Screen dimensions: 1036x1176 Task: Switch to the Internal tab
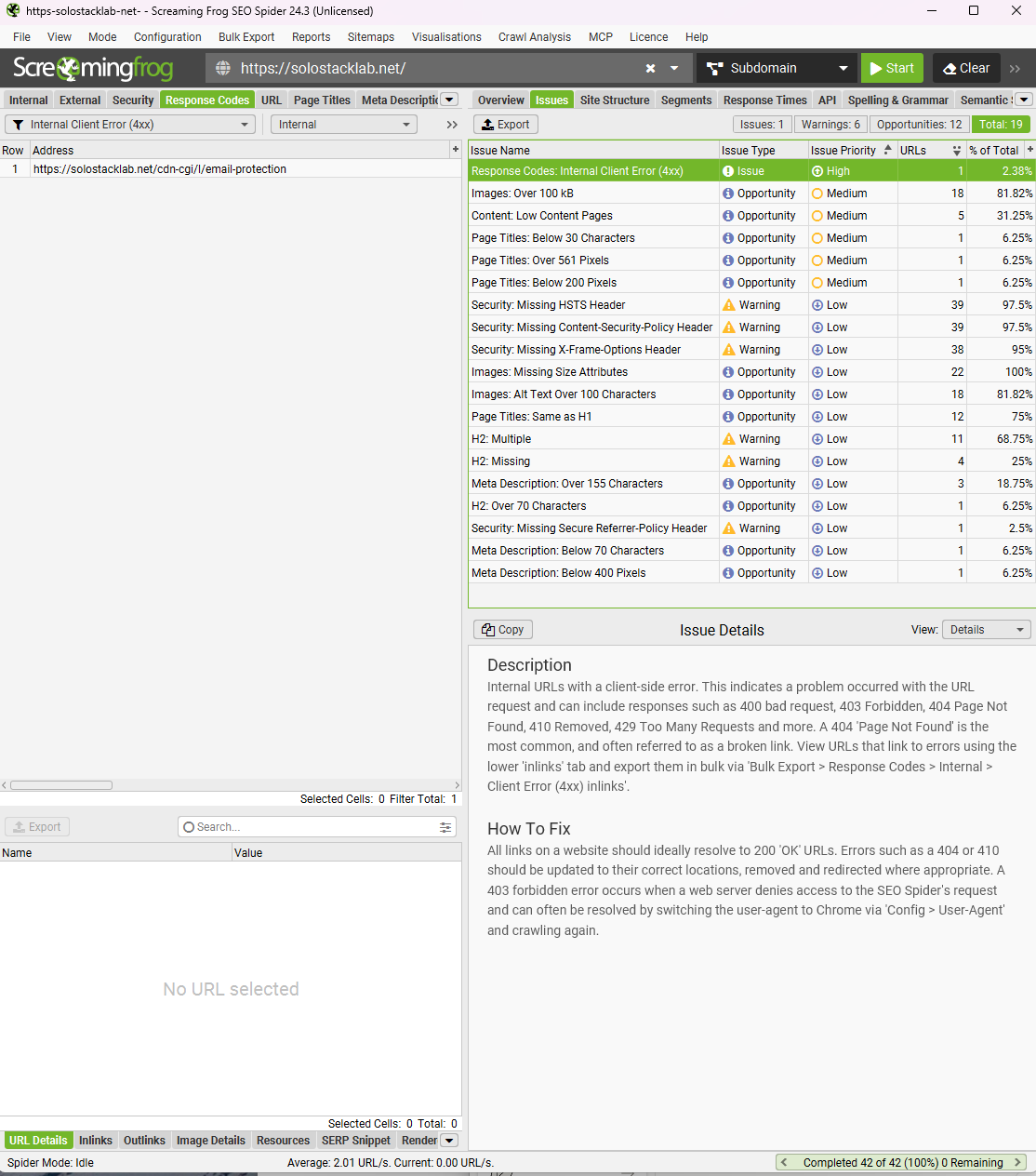(28, 100)
